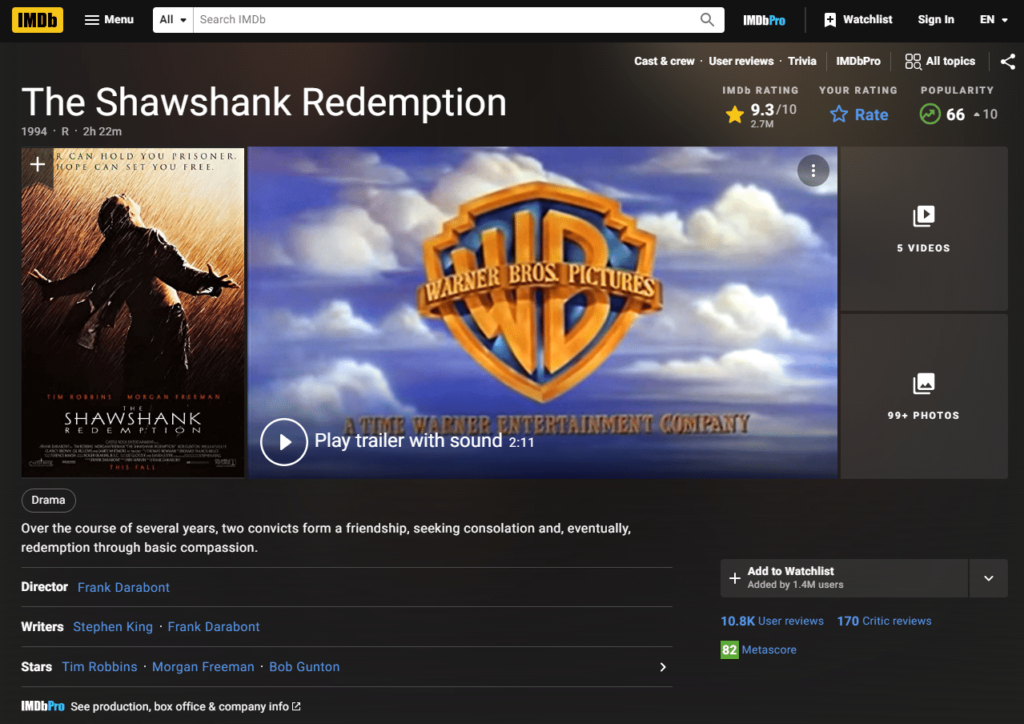Click the share icon
The image size is (1024, 724).
coord(1008,61)
